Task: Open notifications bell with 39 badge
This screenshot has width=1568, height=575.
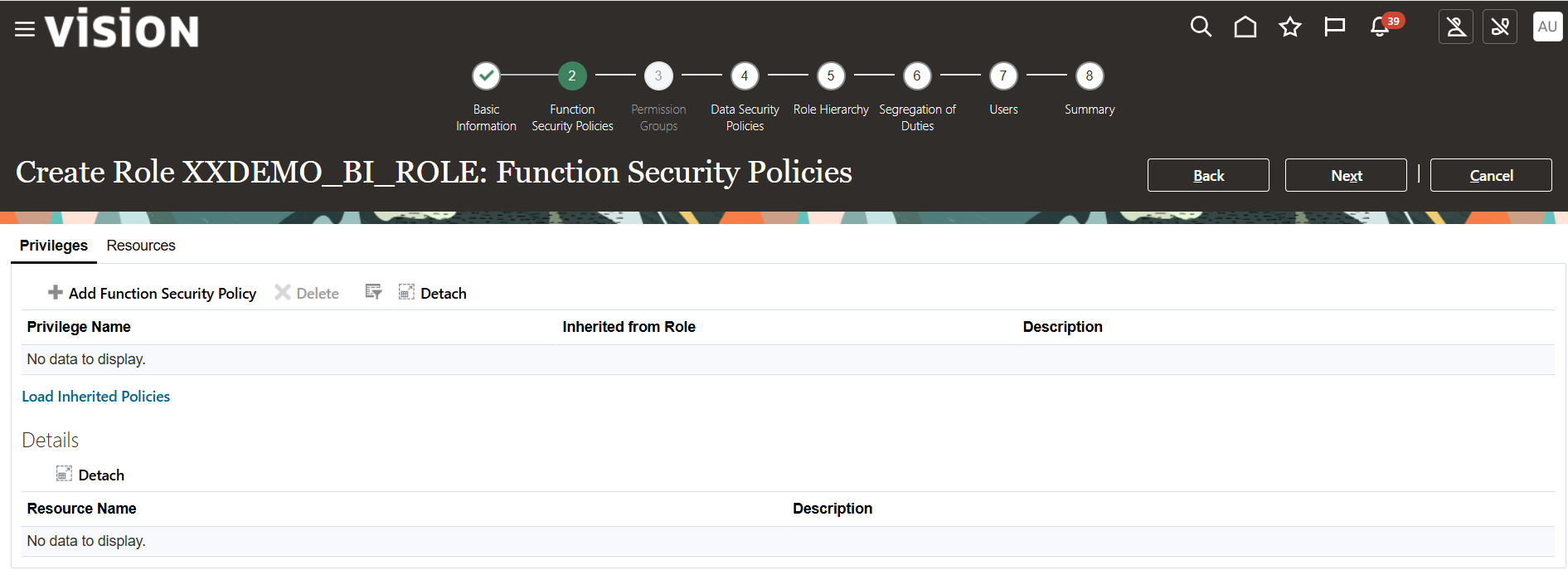Action: tap(1381, 27)
